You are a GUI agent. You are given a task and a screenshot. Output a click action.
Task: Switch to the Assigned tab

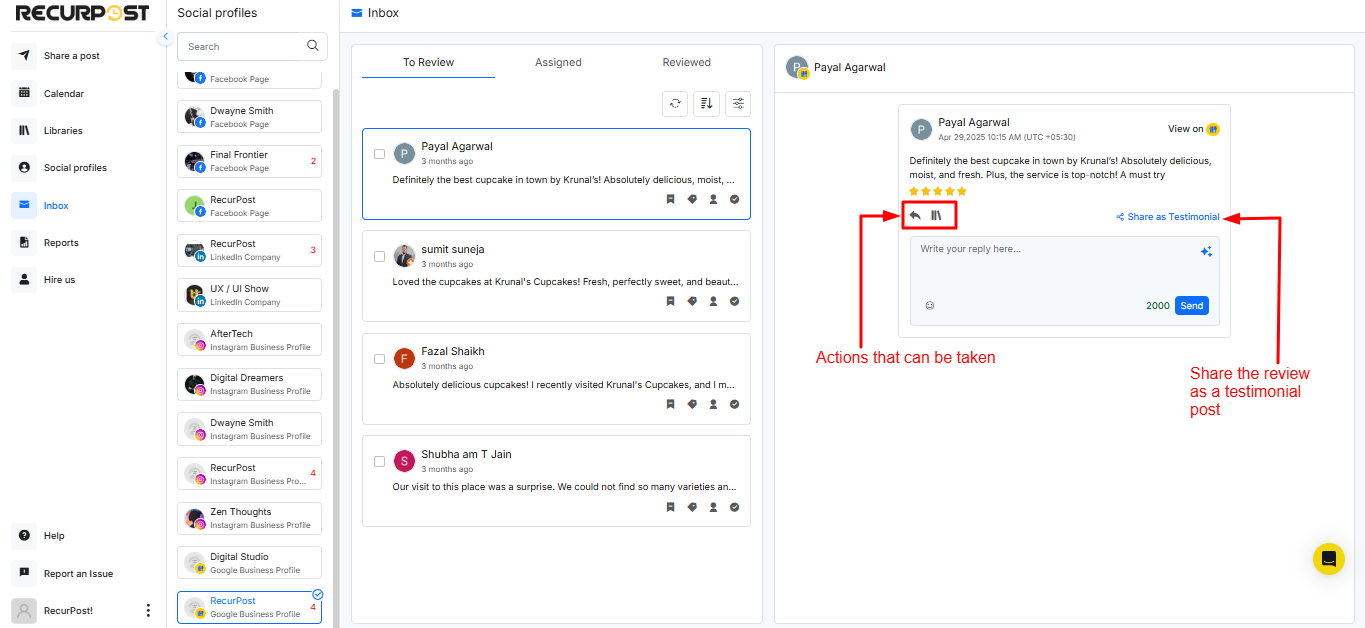558,62
